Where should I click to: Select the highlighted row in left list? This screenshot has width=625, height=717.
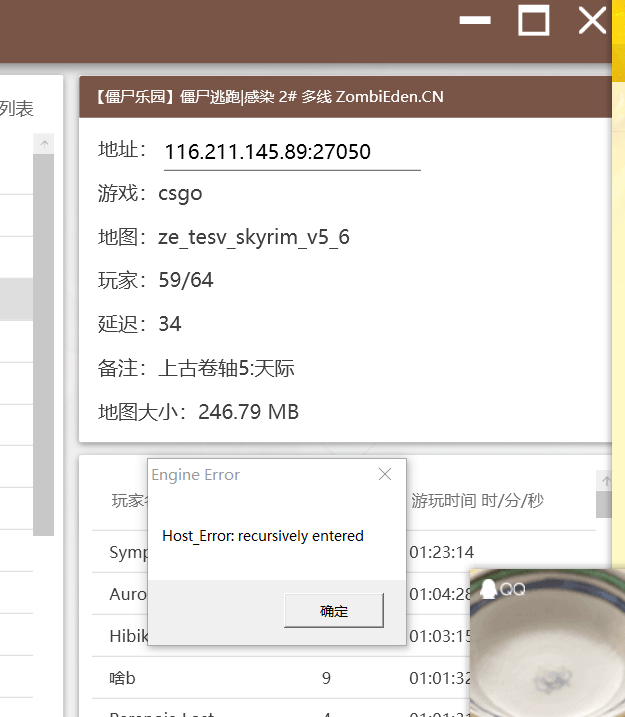[16, 299]
